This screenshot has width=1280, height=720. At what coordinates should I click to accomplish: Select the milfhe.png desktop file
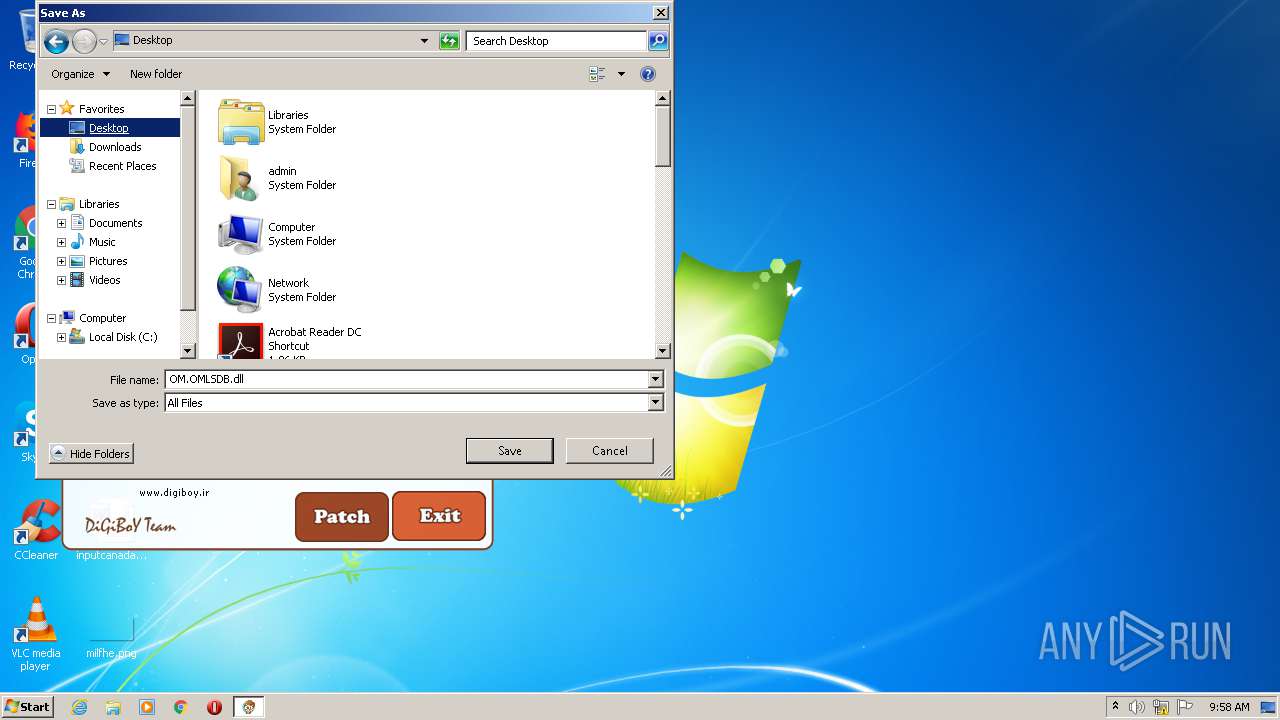pos(111,636)
